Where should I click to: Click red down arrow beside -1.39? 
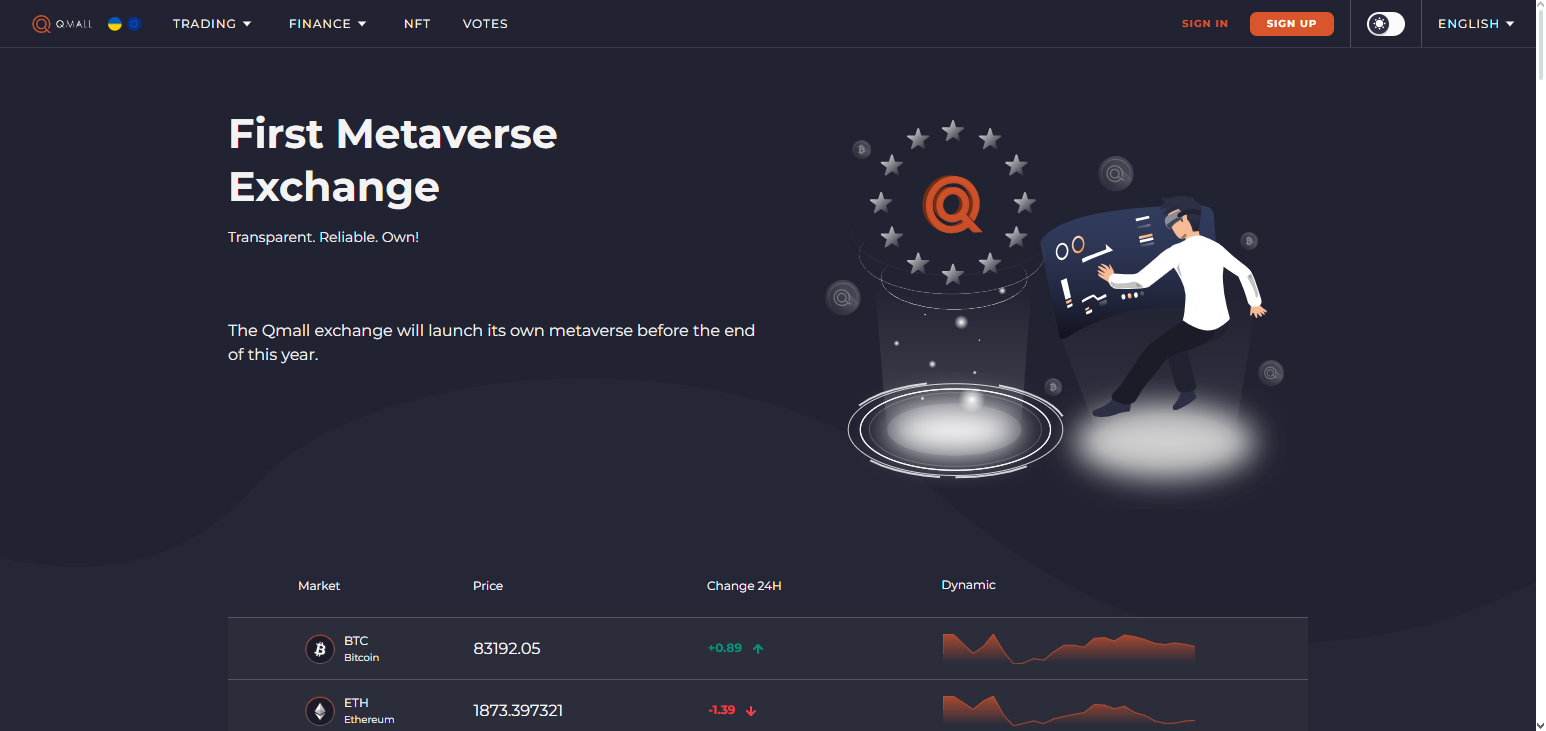[751, 711]
